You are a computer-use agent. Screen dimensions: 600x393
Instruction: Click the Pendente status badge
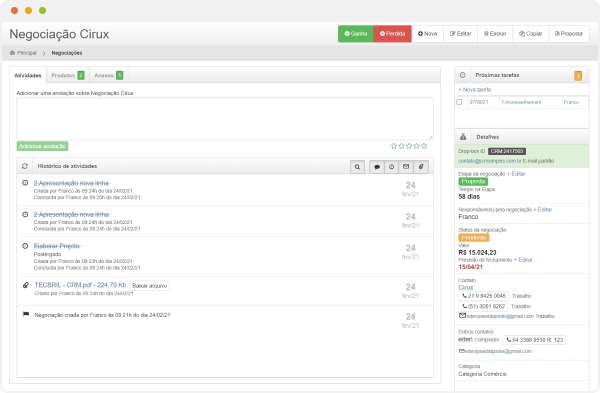[x=474, y=238]
